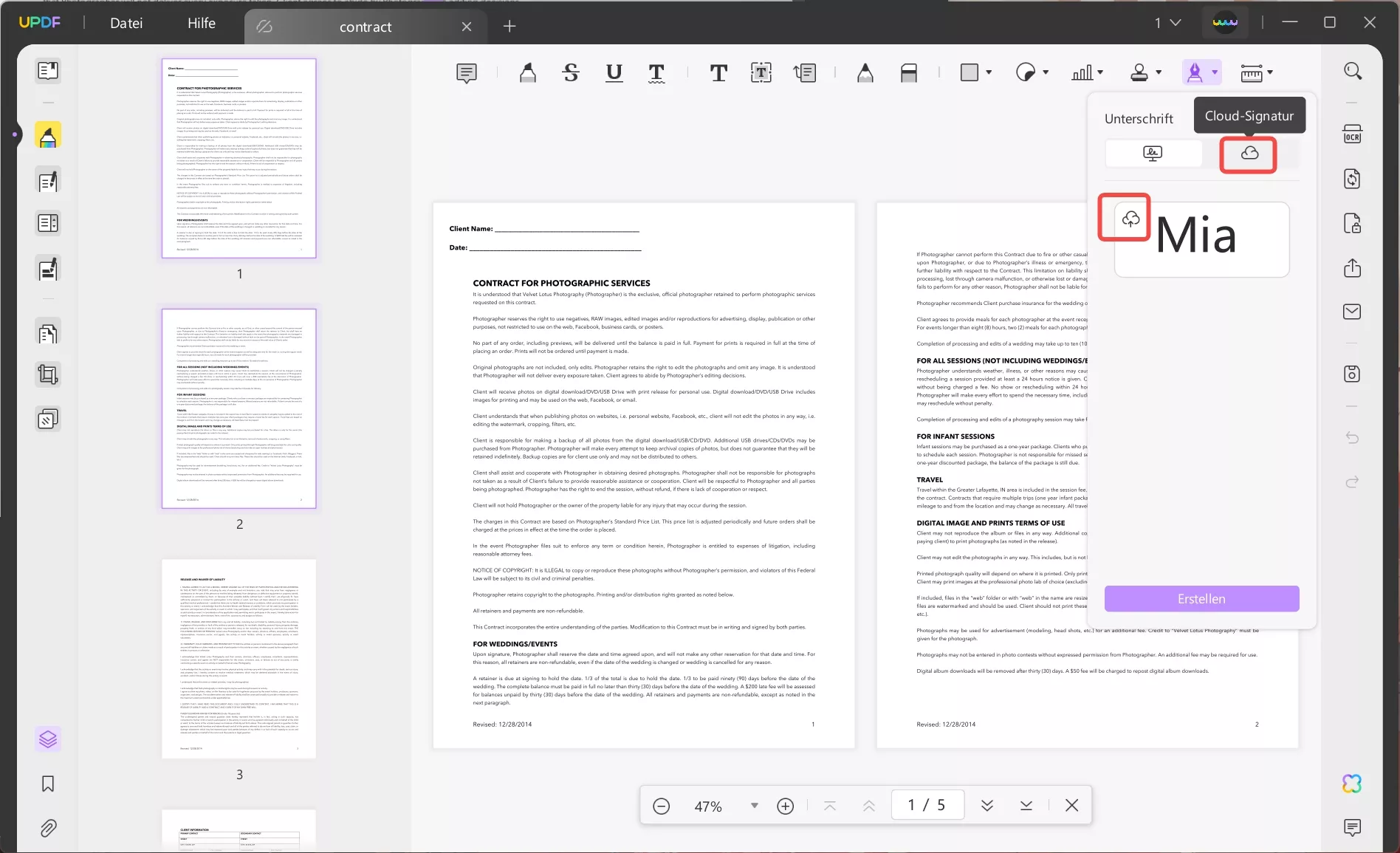
Task: Expand the signature tool dropdown arrow
Action: click(x=1215, y=72)
